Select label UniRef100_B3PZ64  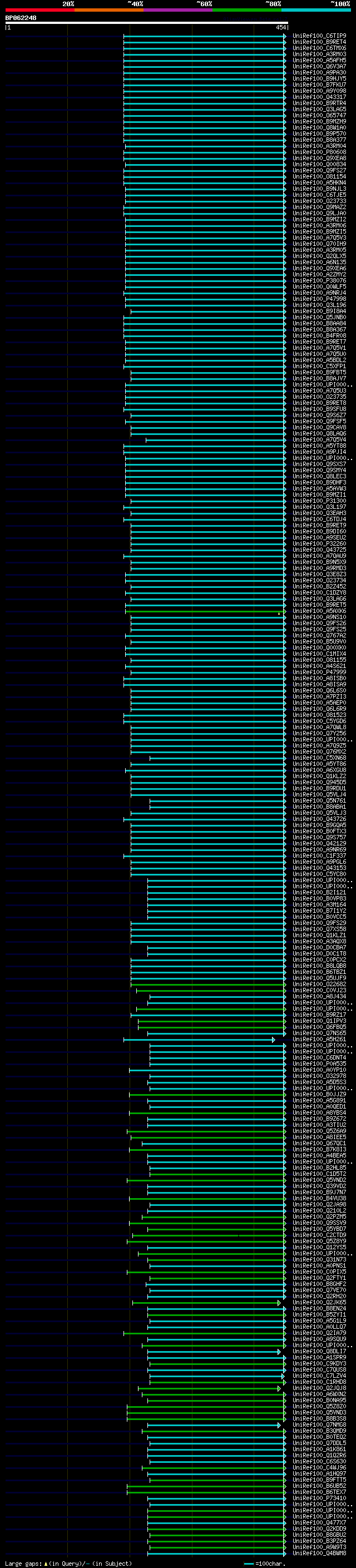[x=319, y=1541]
